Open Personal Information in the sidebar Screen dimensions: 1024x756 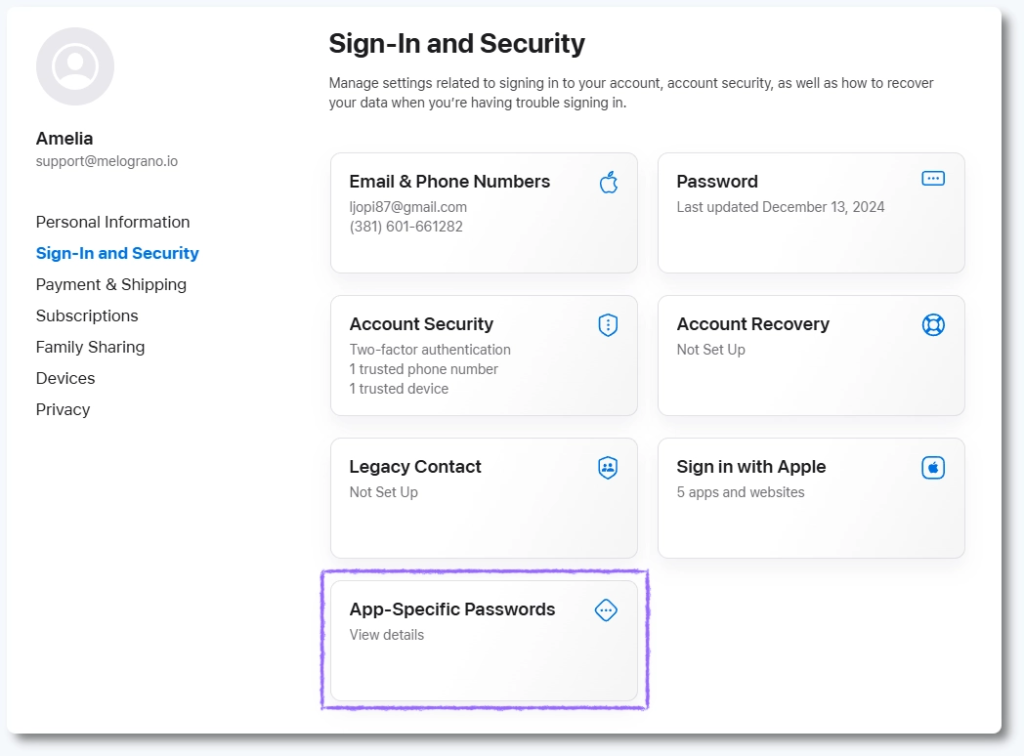coord(112,222)
